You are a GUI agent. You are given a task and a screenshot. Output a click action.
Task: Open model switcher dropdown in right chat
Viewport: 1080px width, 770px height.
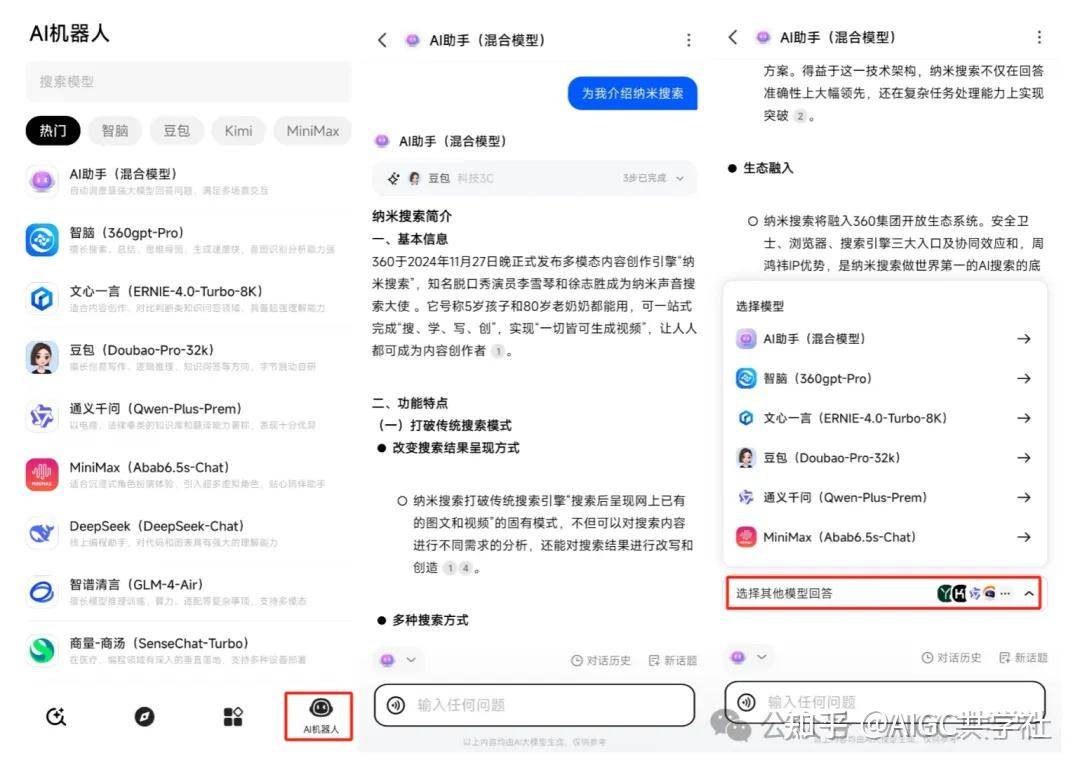[749, 657]
